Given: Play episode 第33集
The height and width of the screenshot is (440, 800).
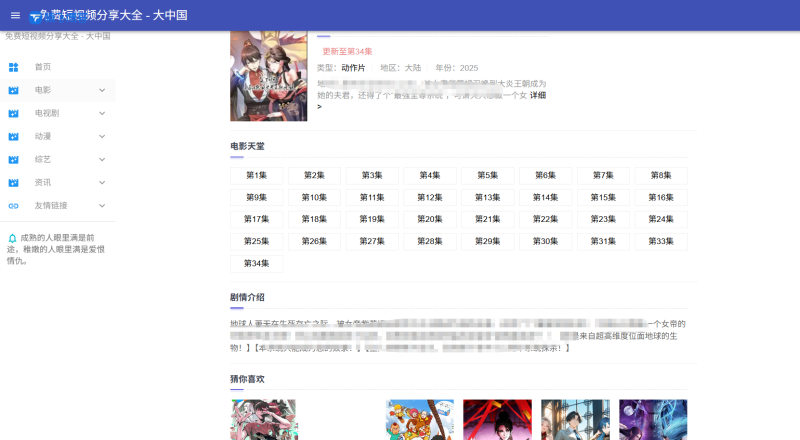Looking at the screenshot, I should click(x=661, y=241).
